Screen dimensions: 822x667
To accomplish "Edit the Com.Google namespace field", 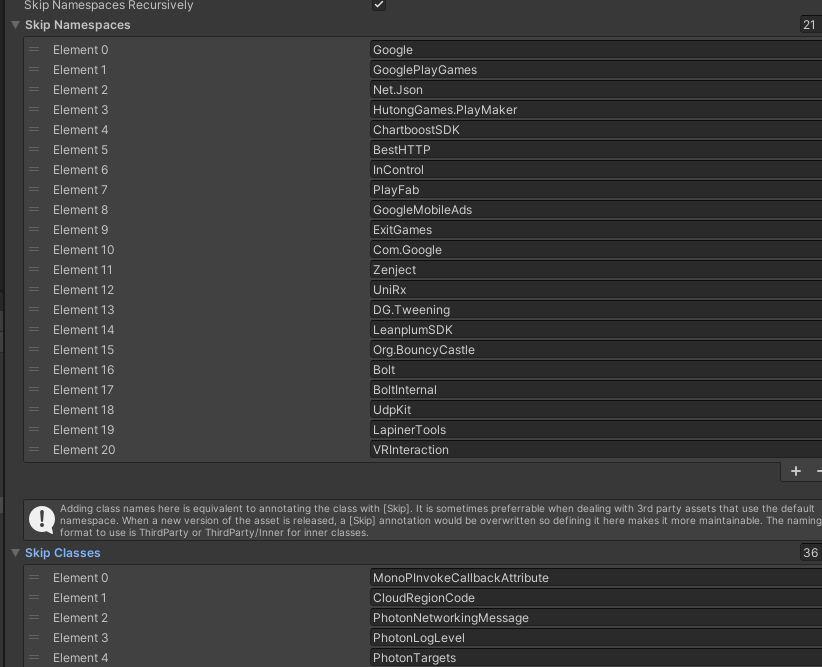I will tap(596, 250).
